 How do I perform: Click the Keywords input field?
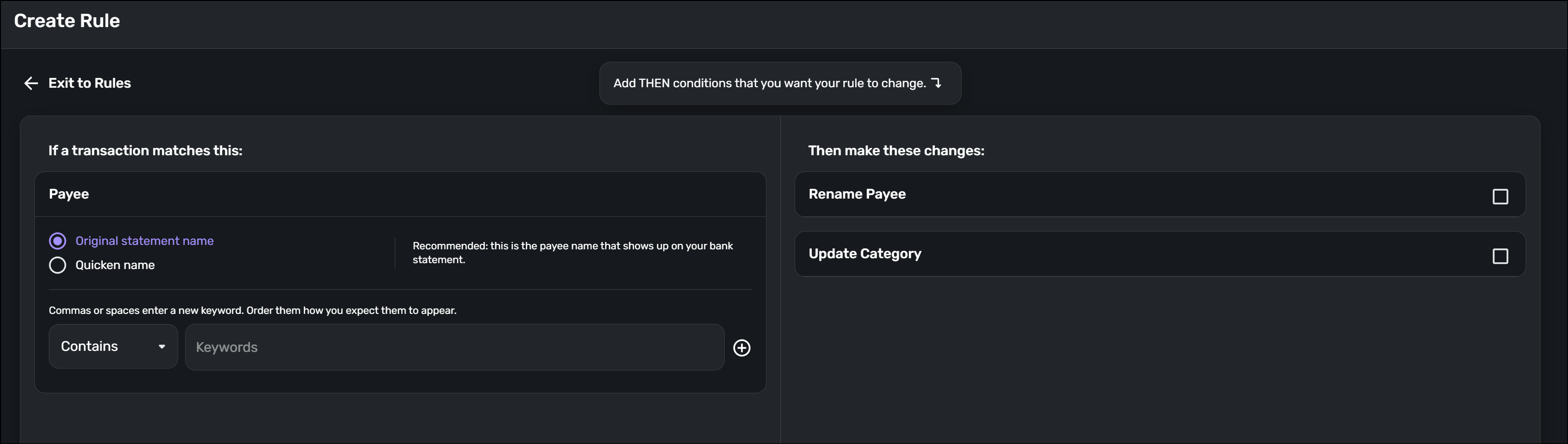454,347
